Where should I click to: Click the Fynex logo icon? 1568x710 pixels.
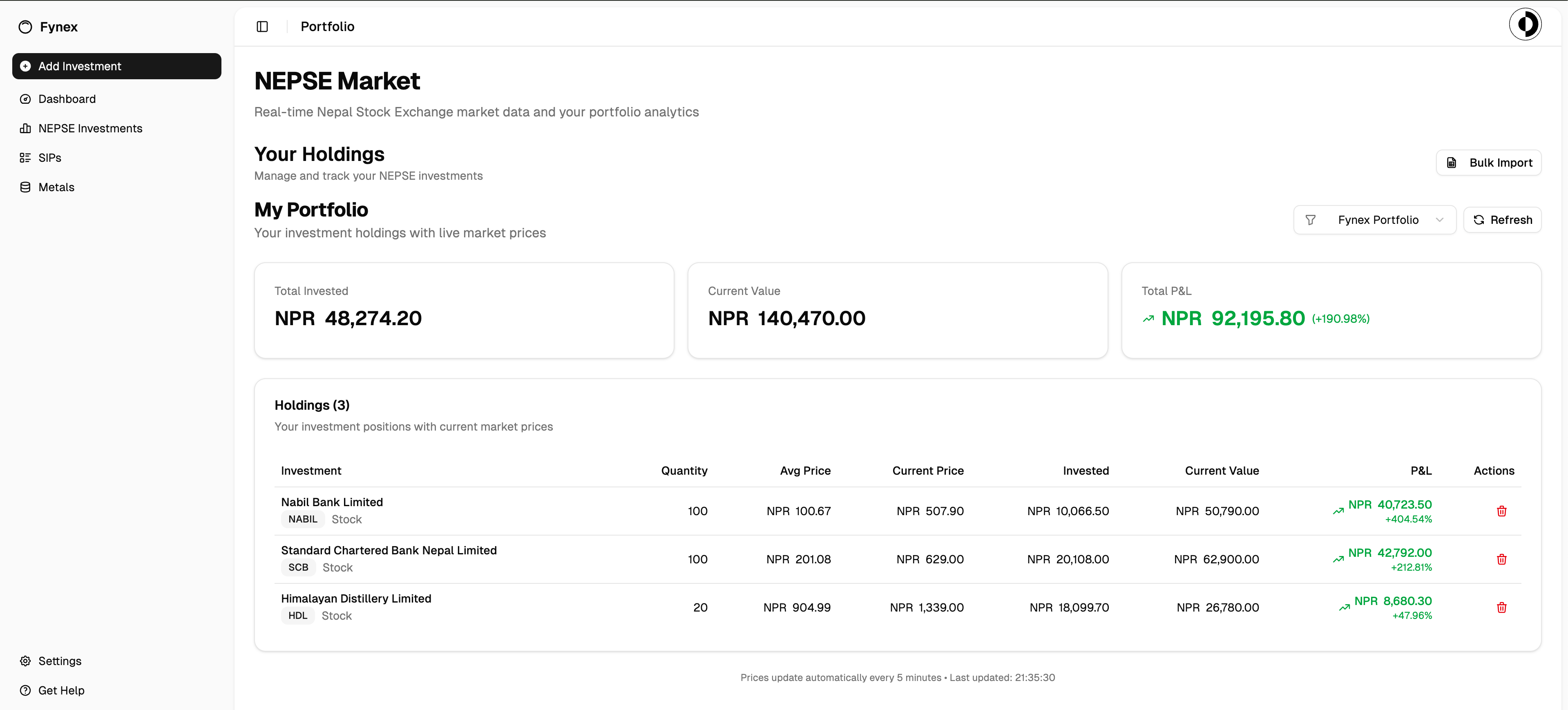coord(25,27)
